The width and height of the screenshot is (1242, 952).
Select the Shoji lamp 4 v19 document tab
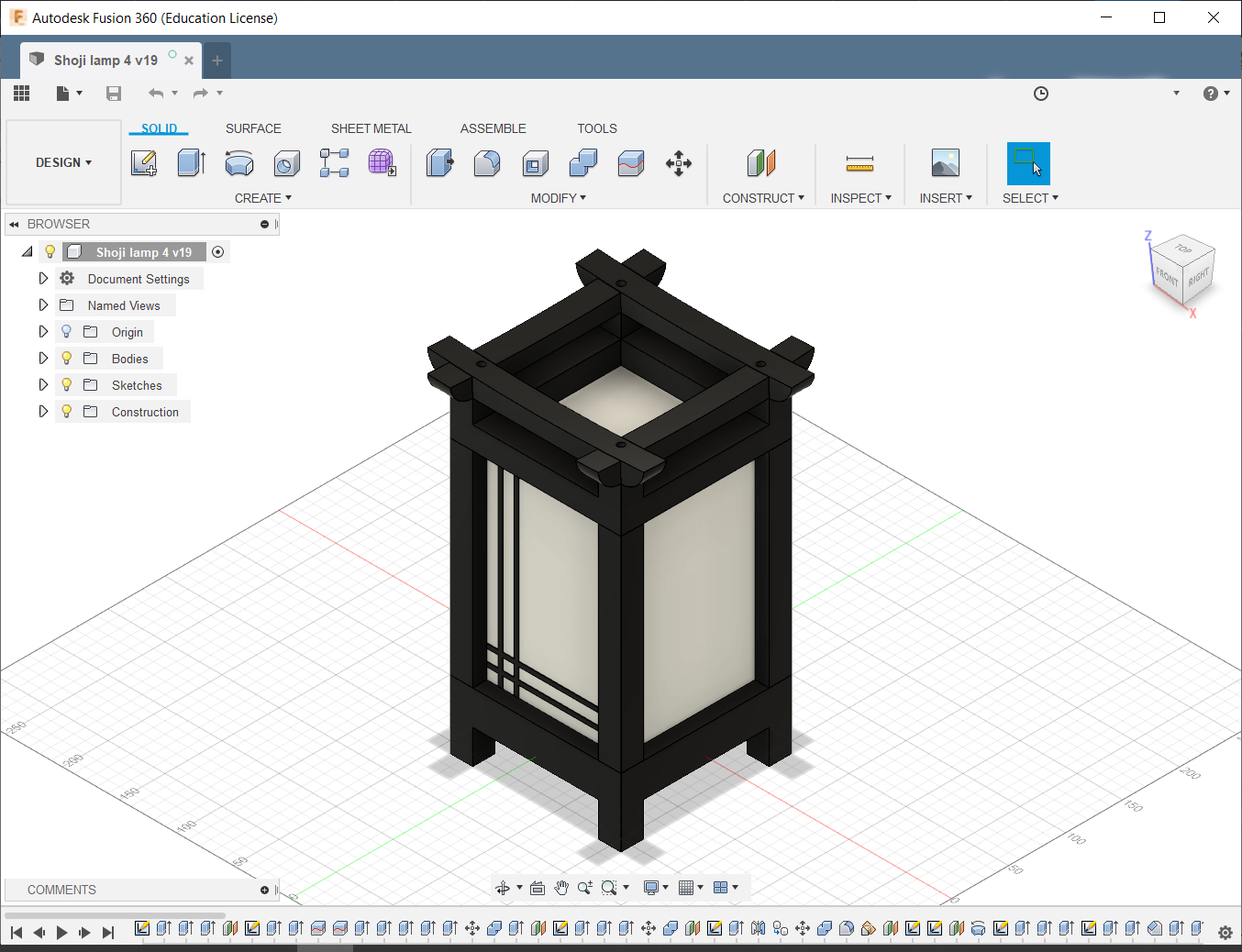(105, 61)
